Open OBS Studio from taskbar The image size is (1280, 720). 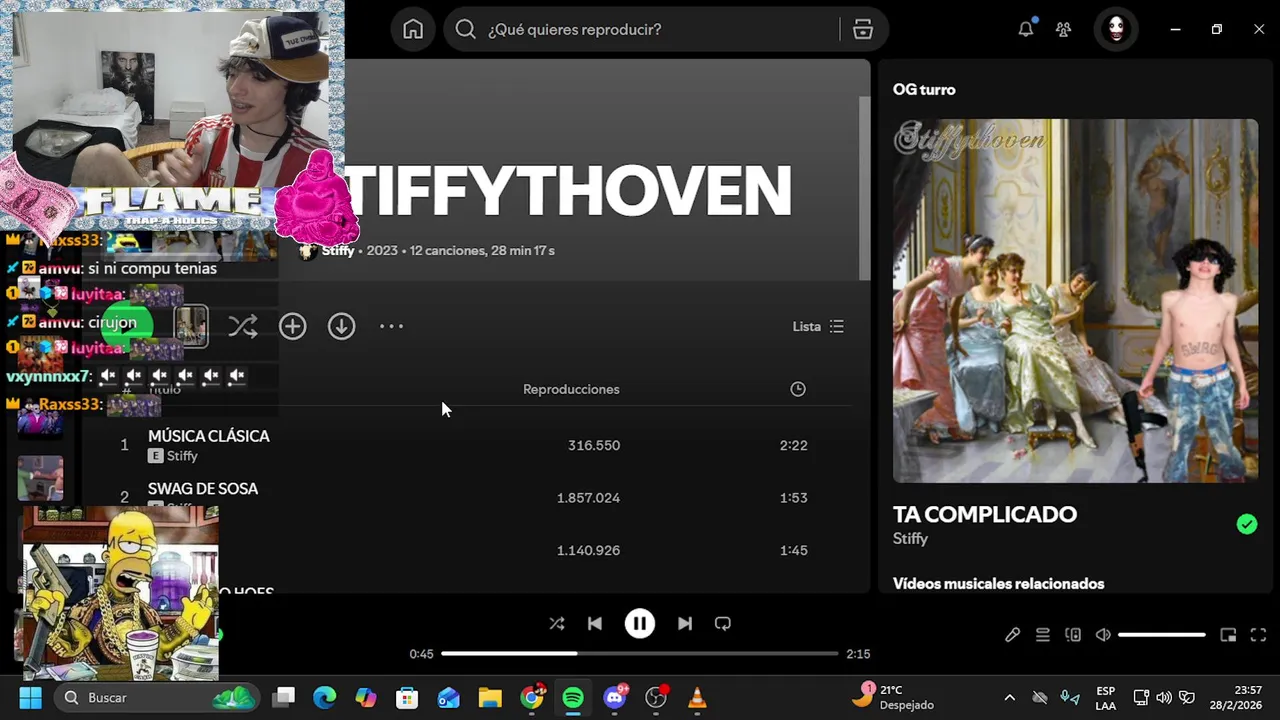(x=656, y=697)
